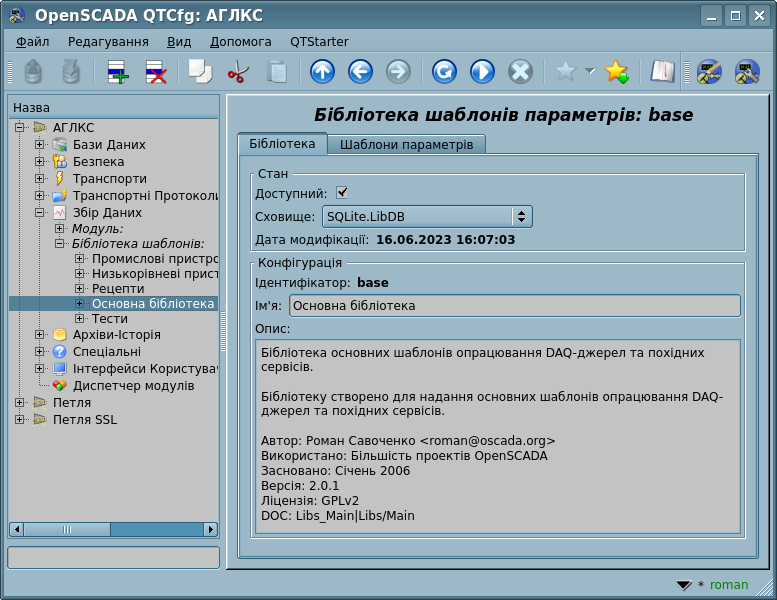Click the Ім'я name input field

(514, 306)
